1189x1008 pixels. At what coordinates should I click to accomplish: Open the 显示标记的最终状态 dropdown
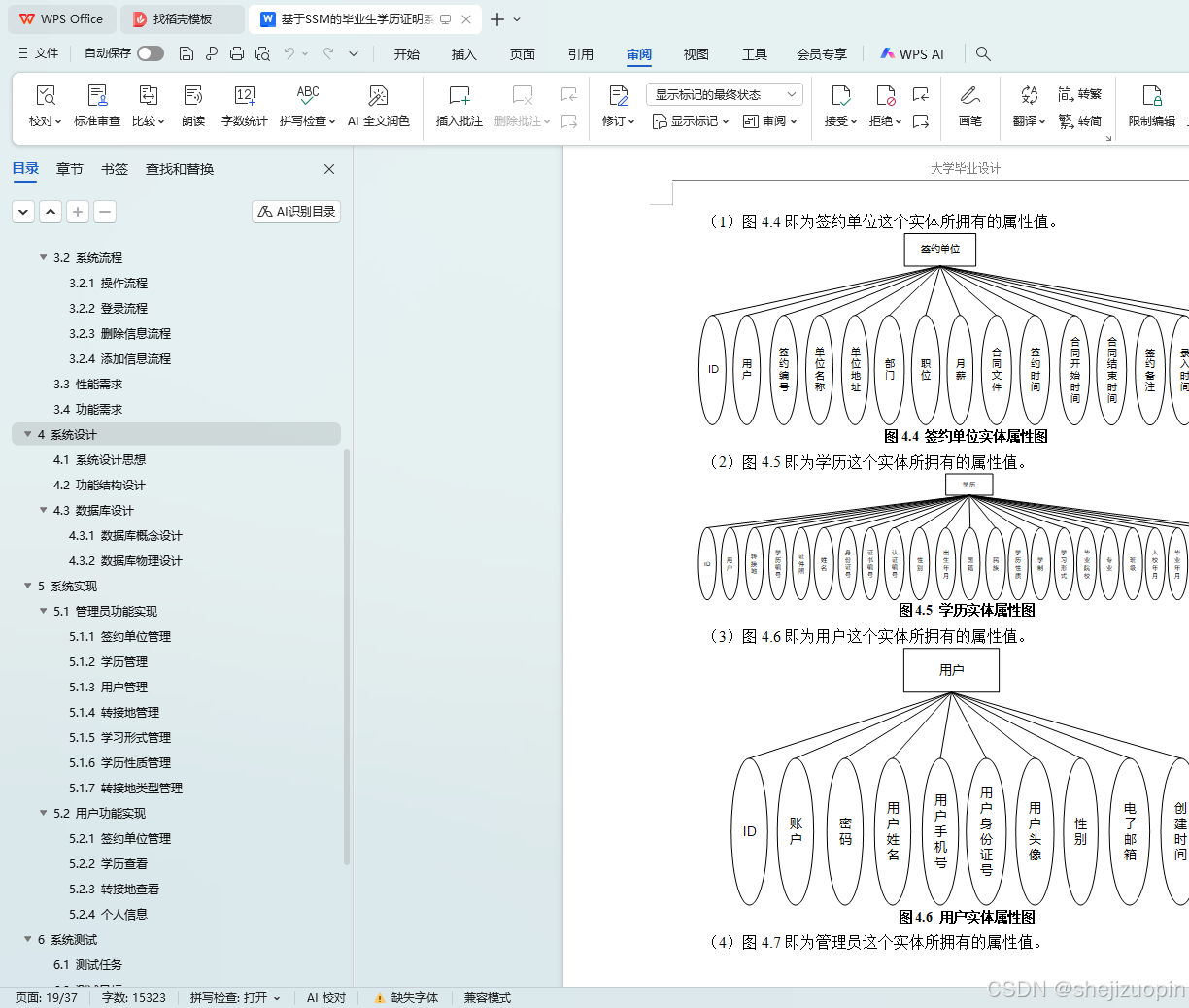coord(723,93)
